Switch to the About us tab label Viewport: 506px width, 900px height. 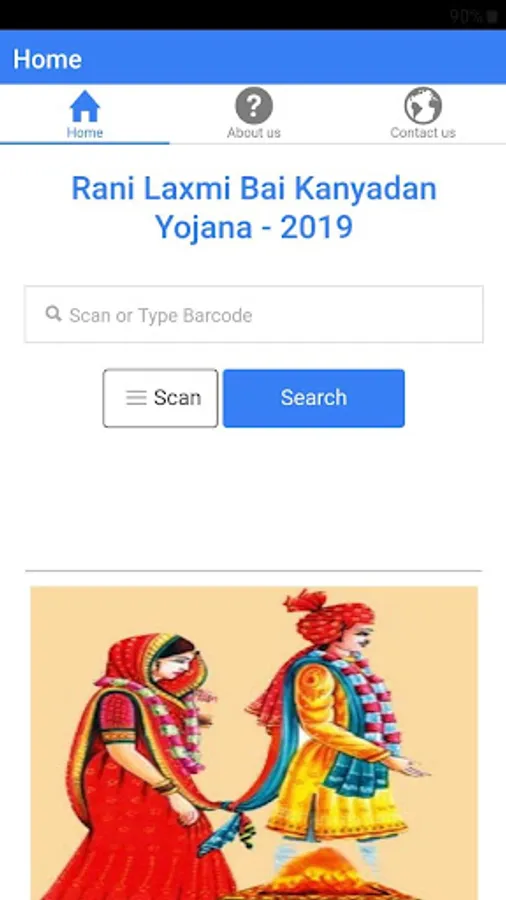click(254, 133)
